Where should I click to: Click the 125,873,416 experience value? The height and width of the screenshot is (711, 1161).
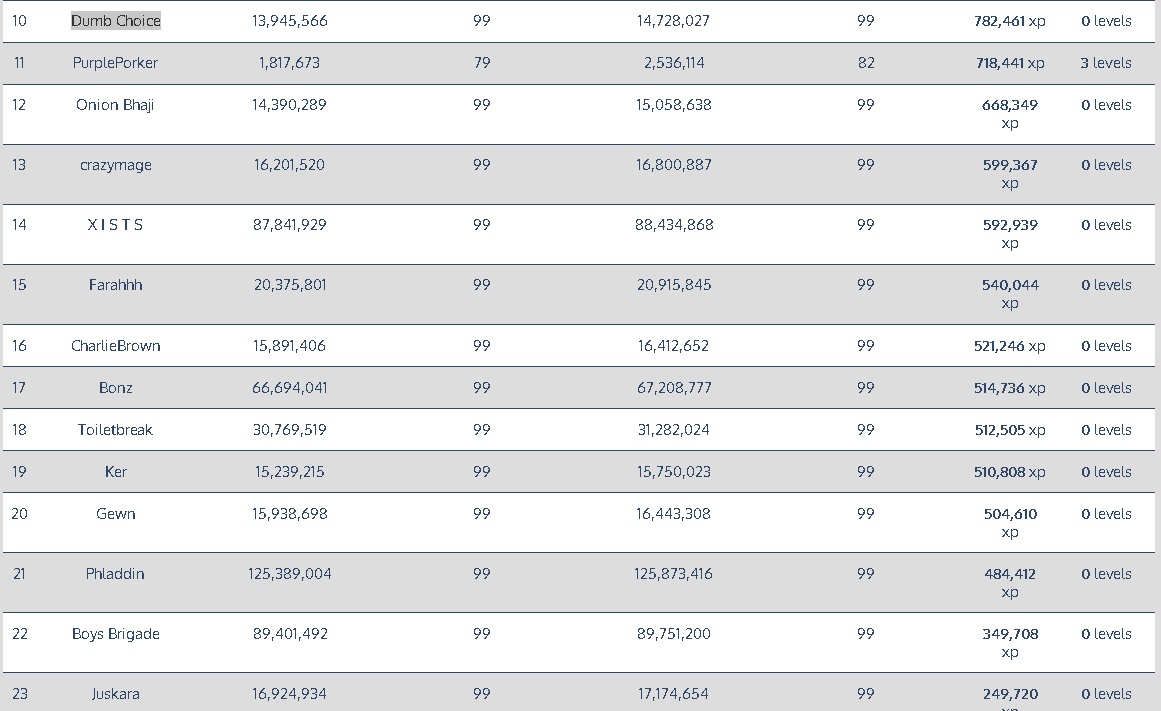coord(673,574)
